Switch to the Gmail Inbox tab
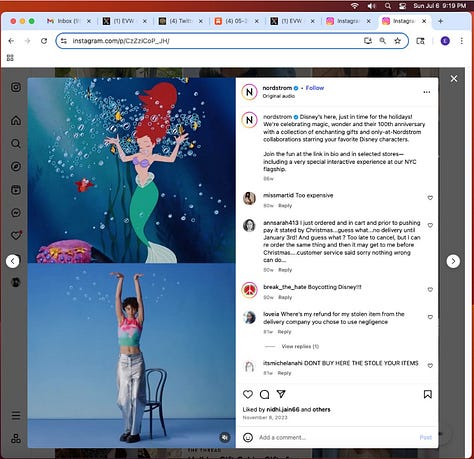 [69, 21]
